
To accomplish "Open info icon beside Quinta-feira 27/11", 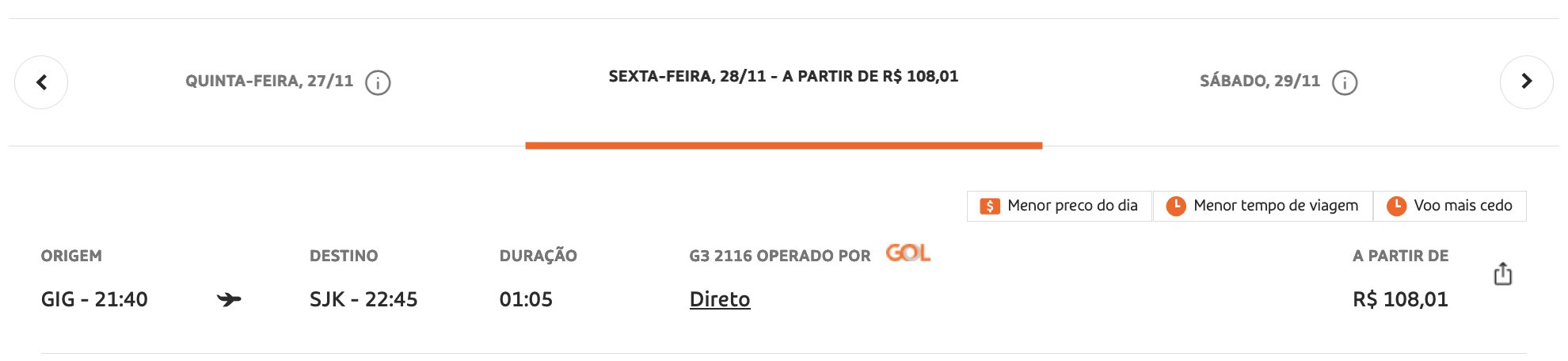I will click(x=378, y=82).
